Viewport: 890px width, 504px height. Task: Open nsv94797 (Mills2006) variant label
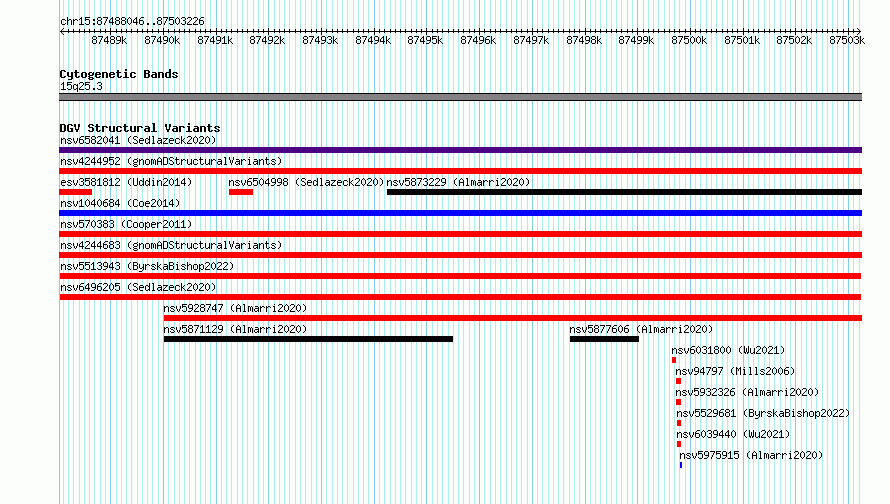pyautogui.click(x=735, y=371)
